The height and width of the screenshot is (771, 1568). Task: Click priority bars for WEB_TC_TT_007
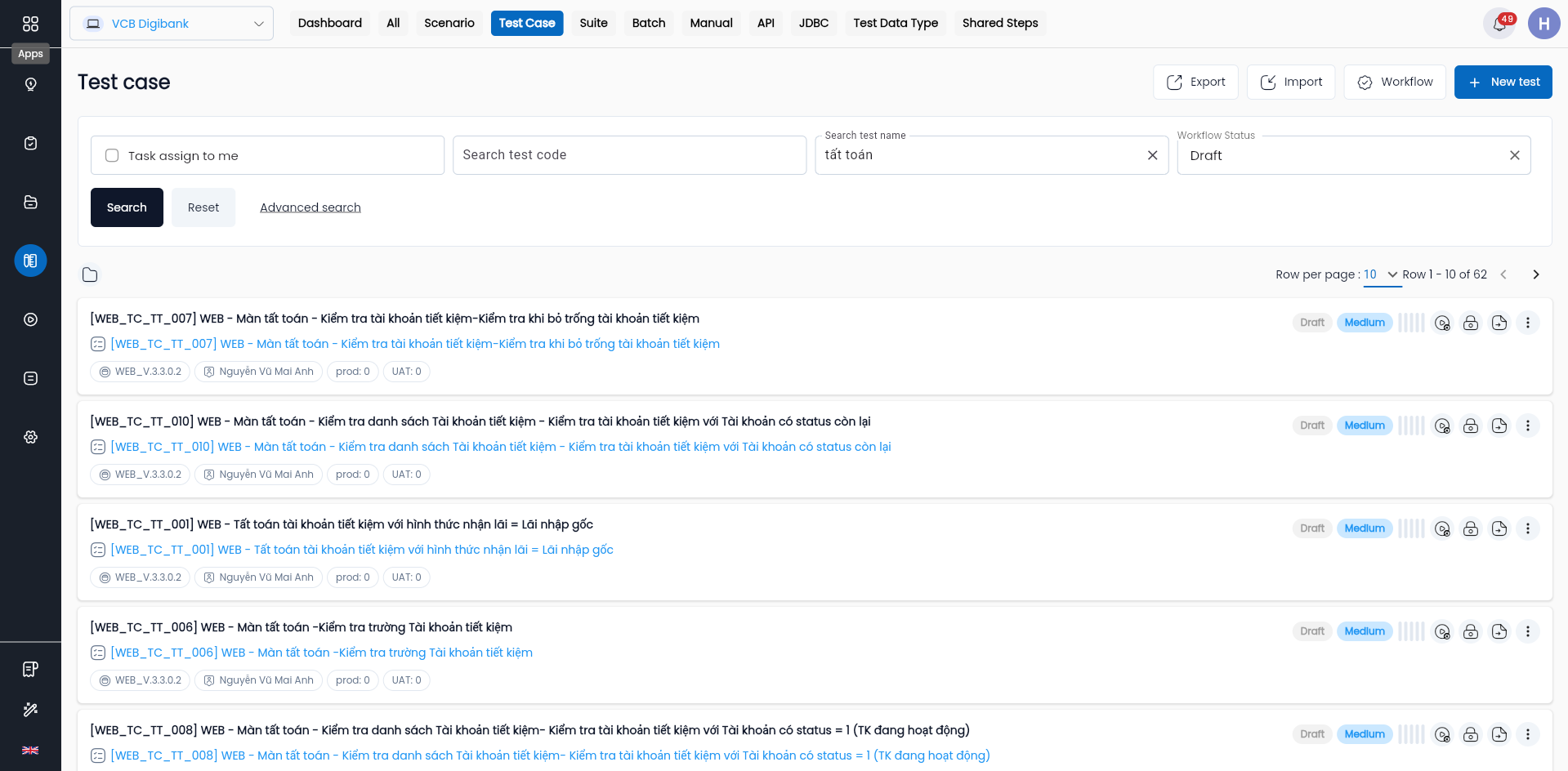(1411, 323)
